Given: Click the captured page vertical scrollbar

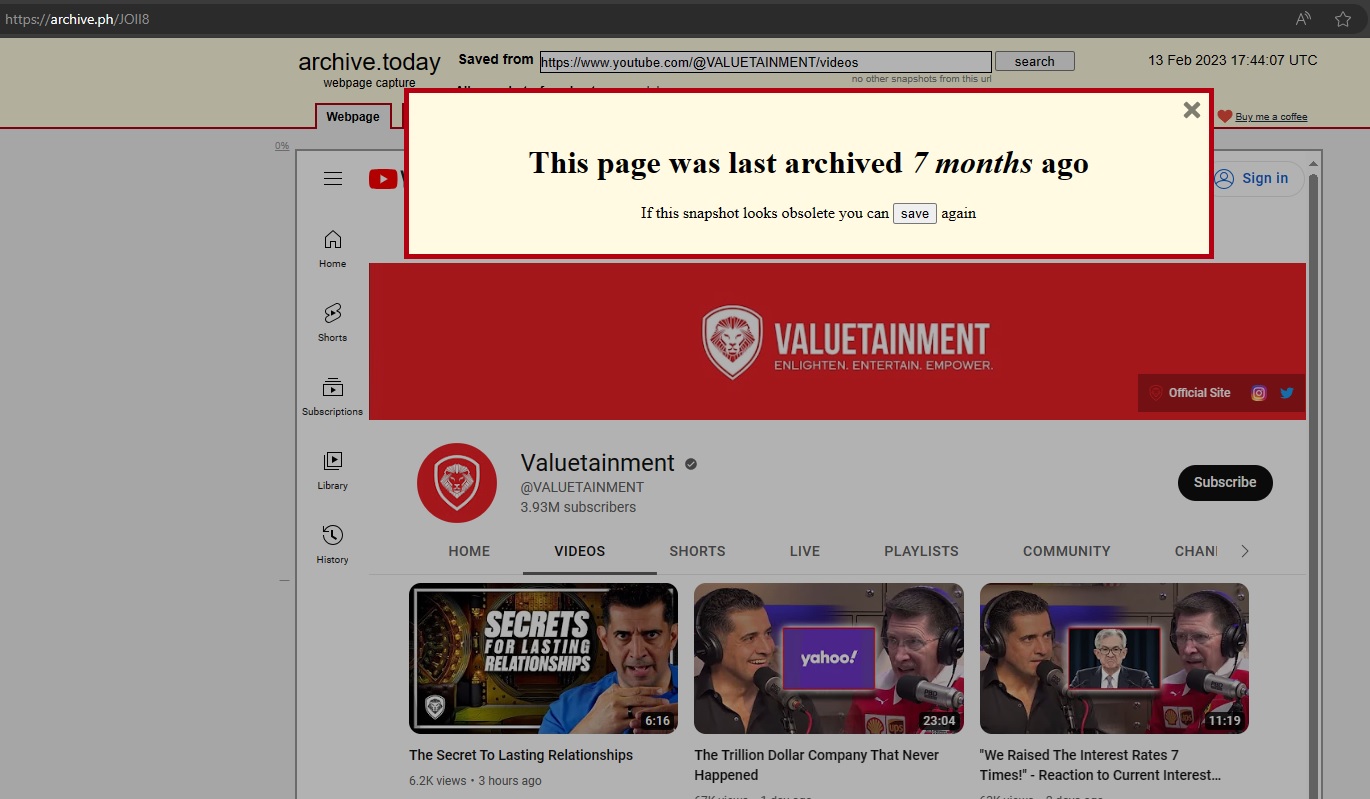Looking at the screenshot, I should coord(1313,480).
